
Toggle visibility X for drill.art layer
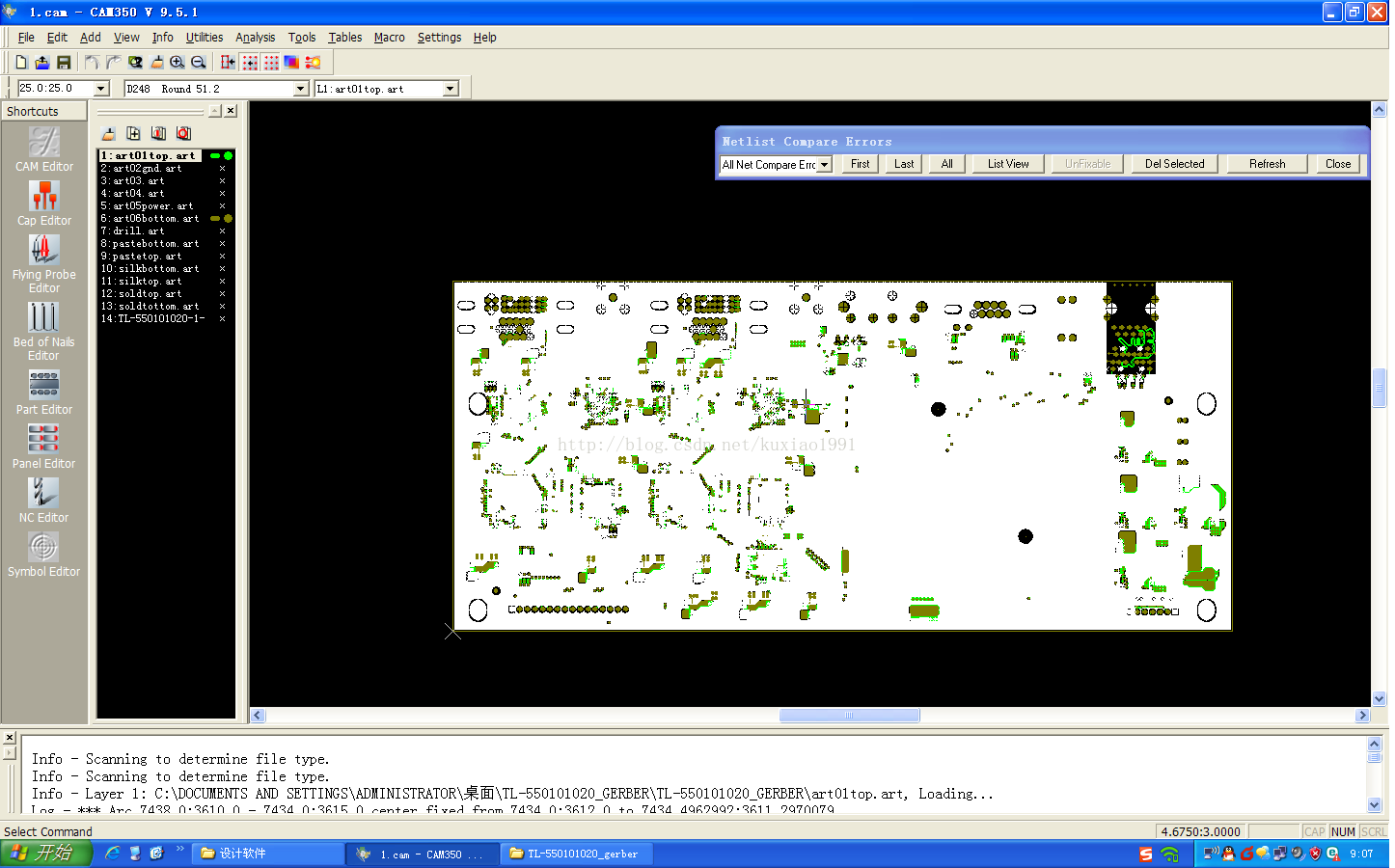222,231
